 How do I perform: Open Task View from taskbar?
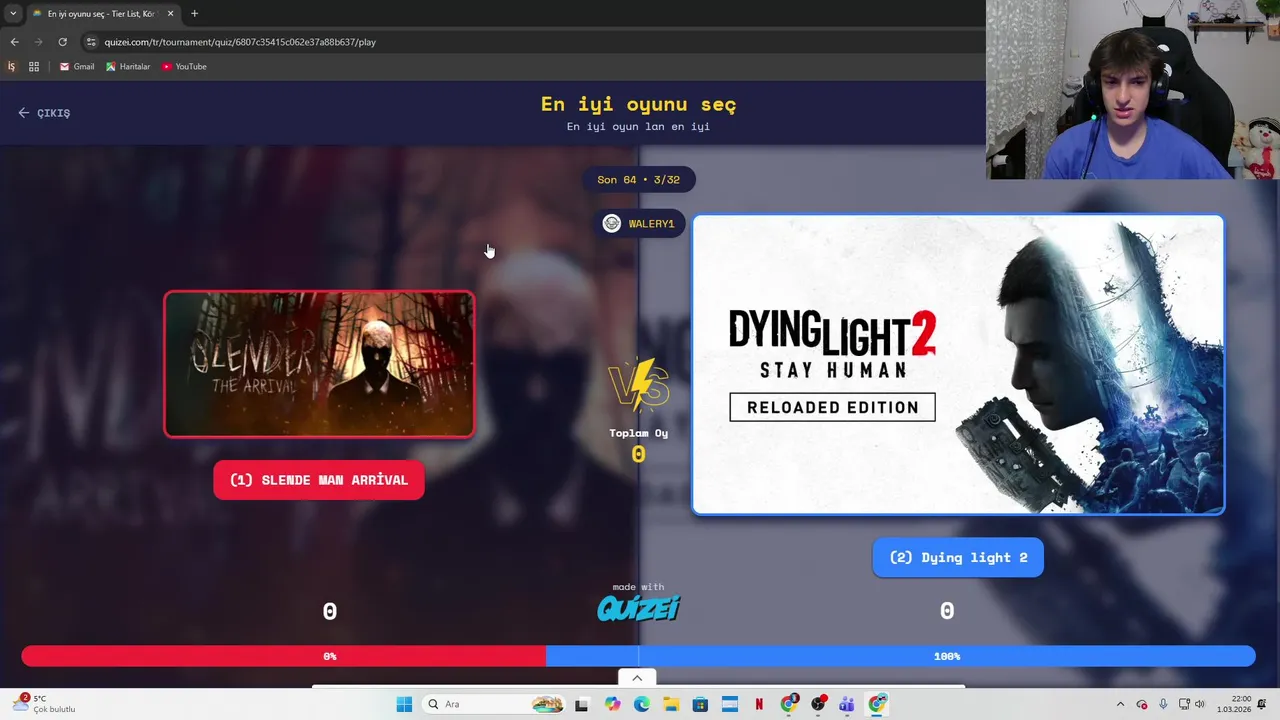point(581,704)
